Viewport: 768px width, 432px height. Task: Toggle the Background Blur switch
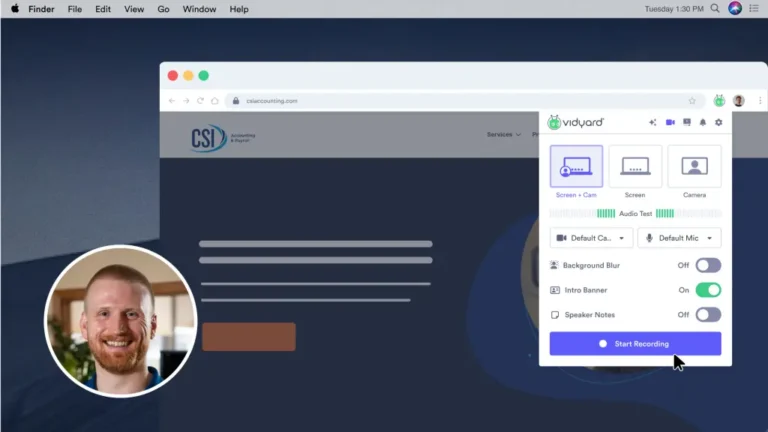708,265
